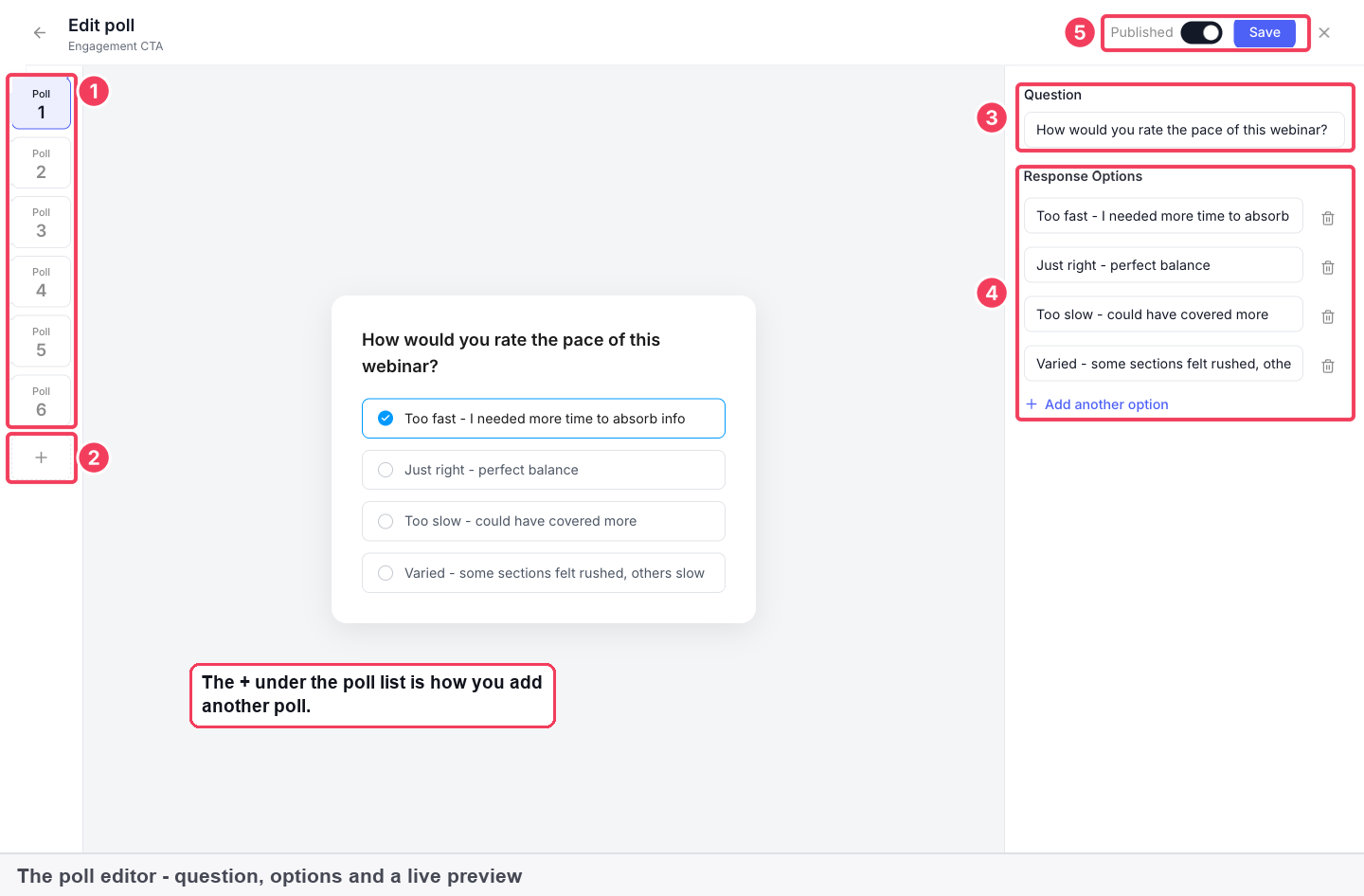Close the poll editor with the X icon

[x=1324, y=33]
